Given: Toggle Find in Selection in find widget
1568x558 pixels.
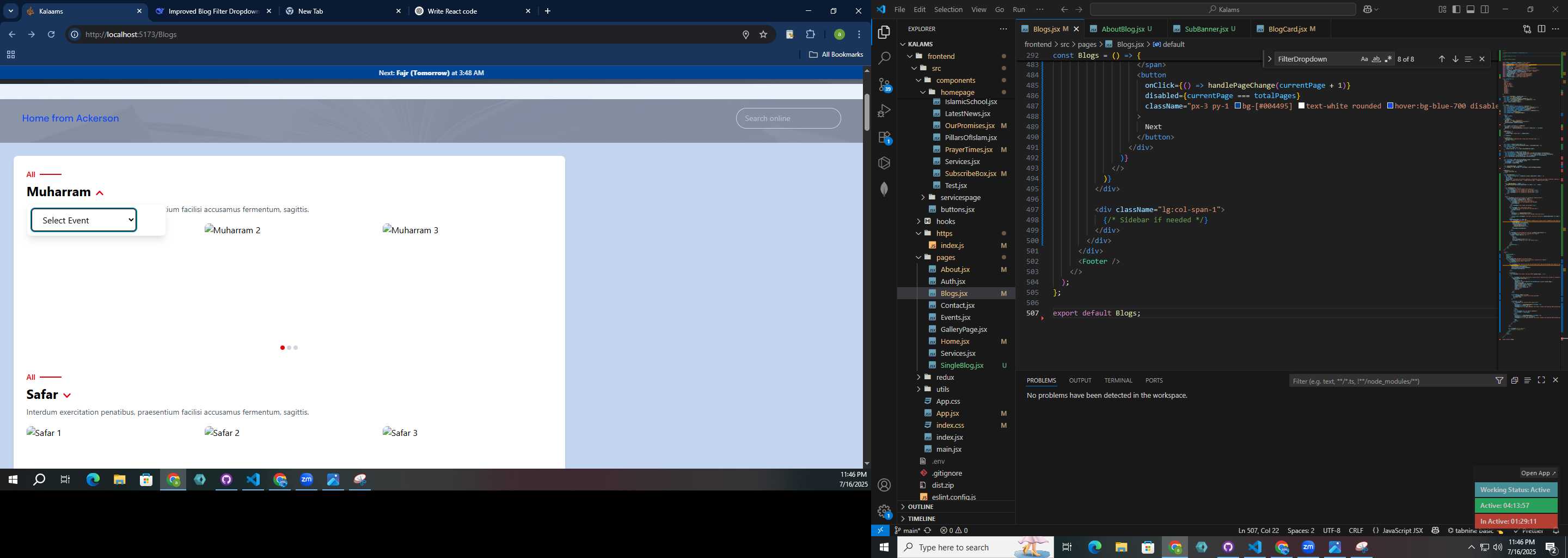Looking at the screenshot, I should click(x=1468, y=59).
